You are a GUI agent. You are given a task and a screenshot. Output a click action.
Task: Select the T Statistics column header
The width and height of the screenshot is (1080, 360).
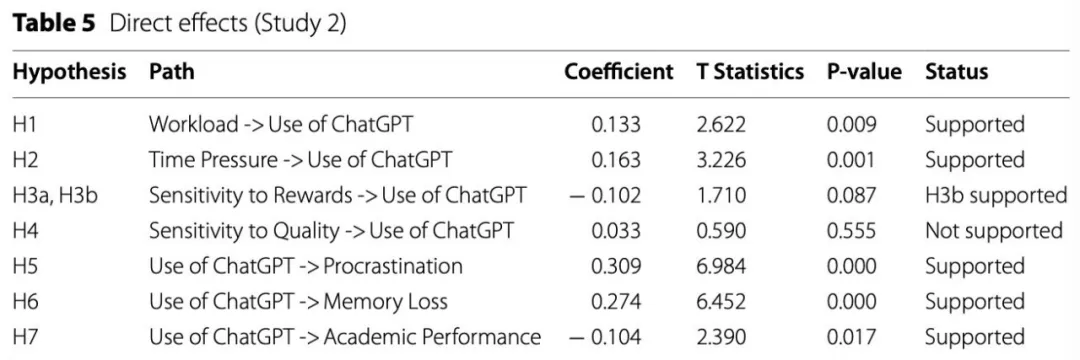click(x=750, y=72)
